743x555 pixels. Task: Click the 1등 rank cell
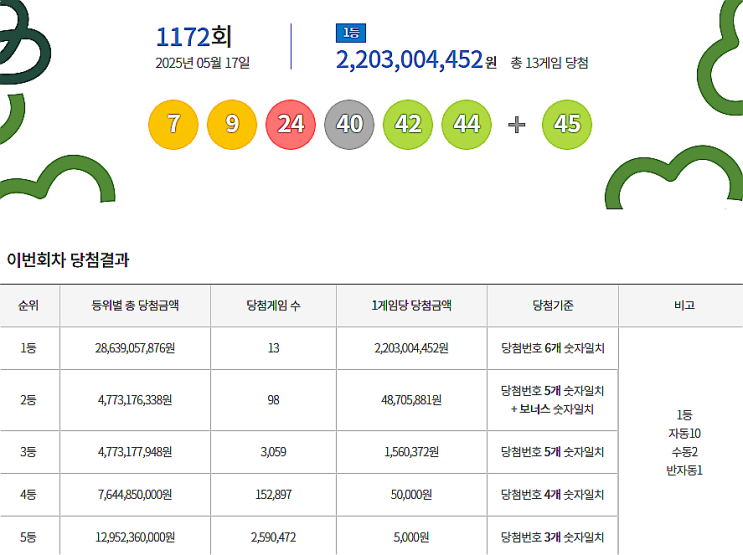click(28, 348)
